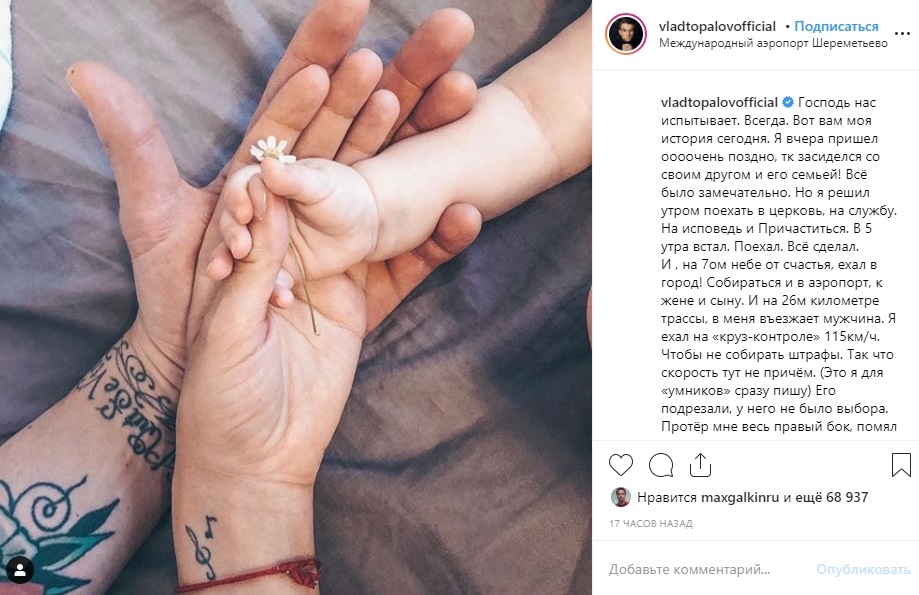Open post timestamp 17 часов назад
Screen dimensions: 919x595
point(651,523)
